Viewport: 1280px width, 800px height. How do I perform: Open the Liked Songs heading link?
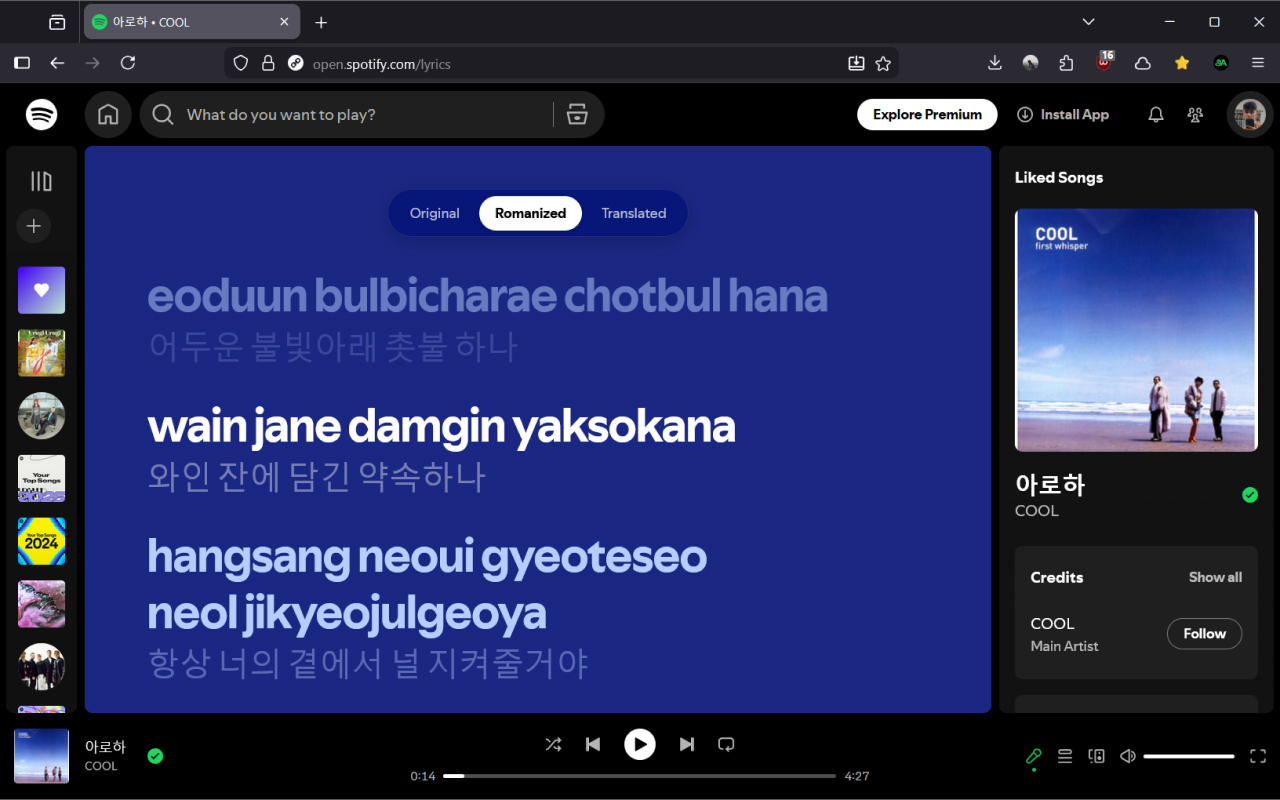point(1059,178)
